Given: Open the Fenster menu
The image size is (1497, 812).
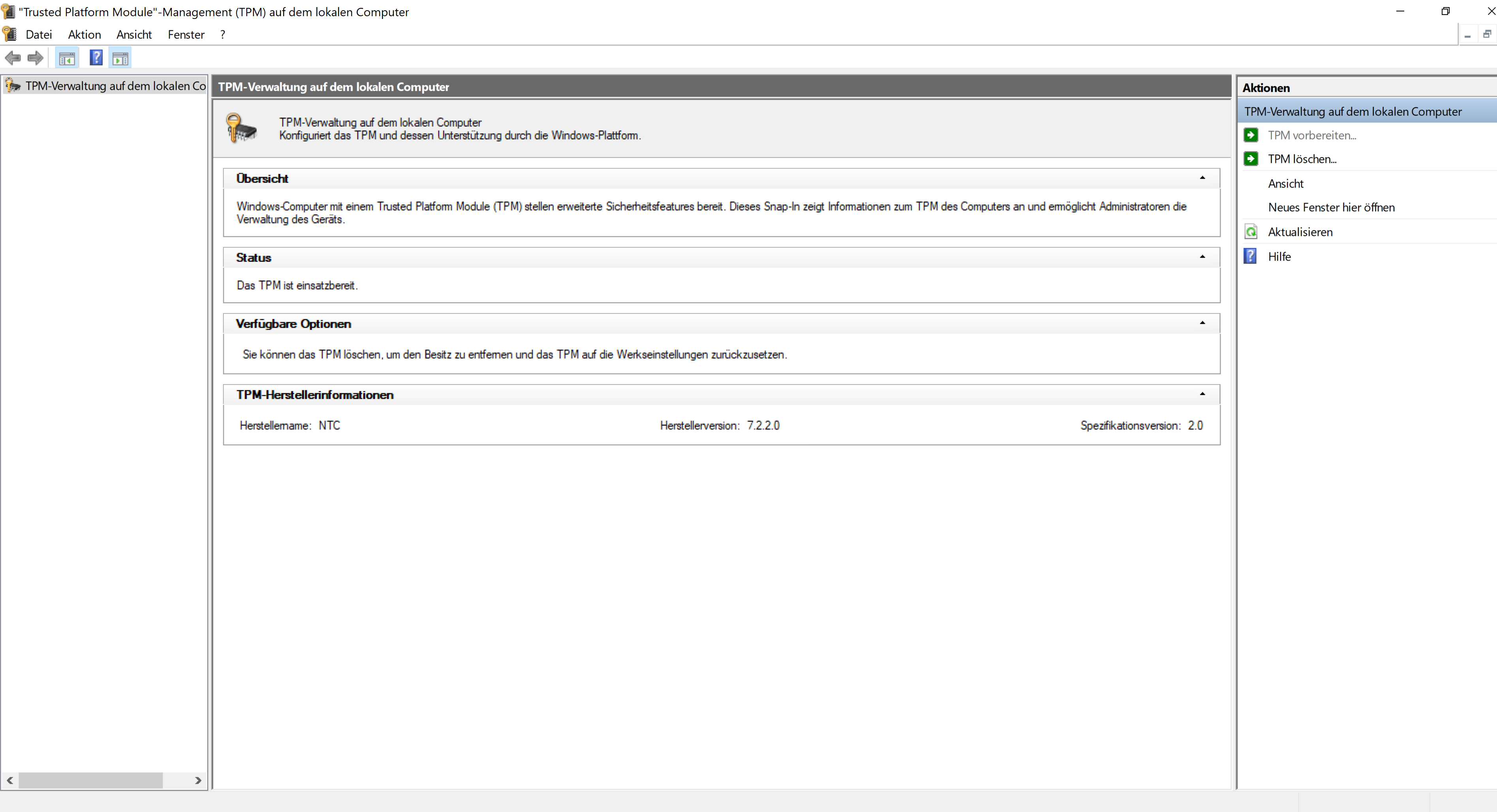Looking at the screenshot, I should 186,34.
